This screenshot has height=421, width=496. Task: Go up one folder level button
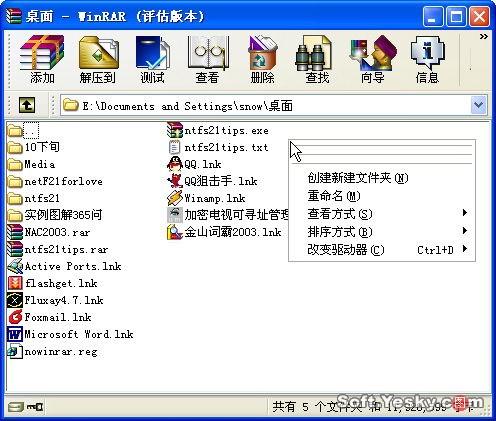point(27,105)
